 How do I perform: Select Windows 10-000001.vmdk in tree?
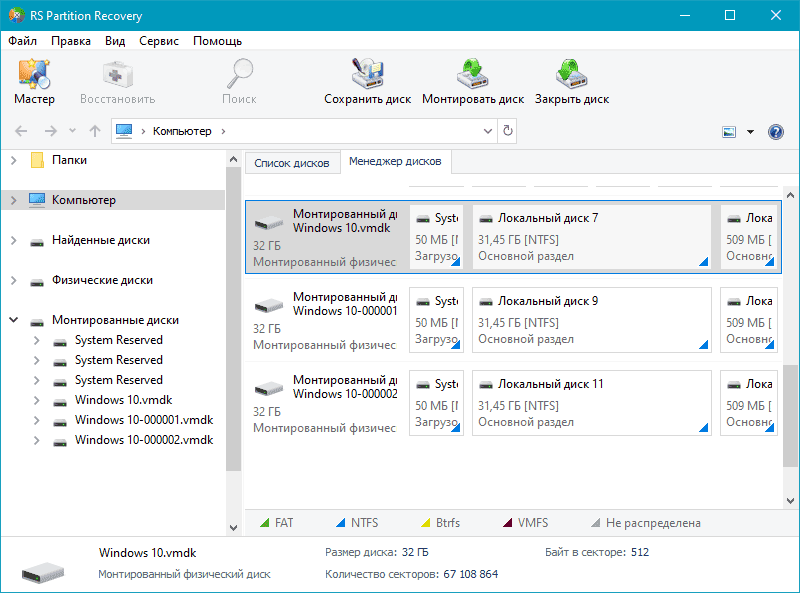[x=144, y=420]
